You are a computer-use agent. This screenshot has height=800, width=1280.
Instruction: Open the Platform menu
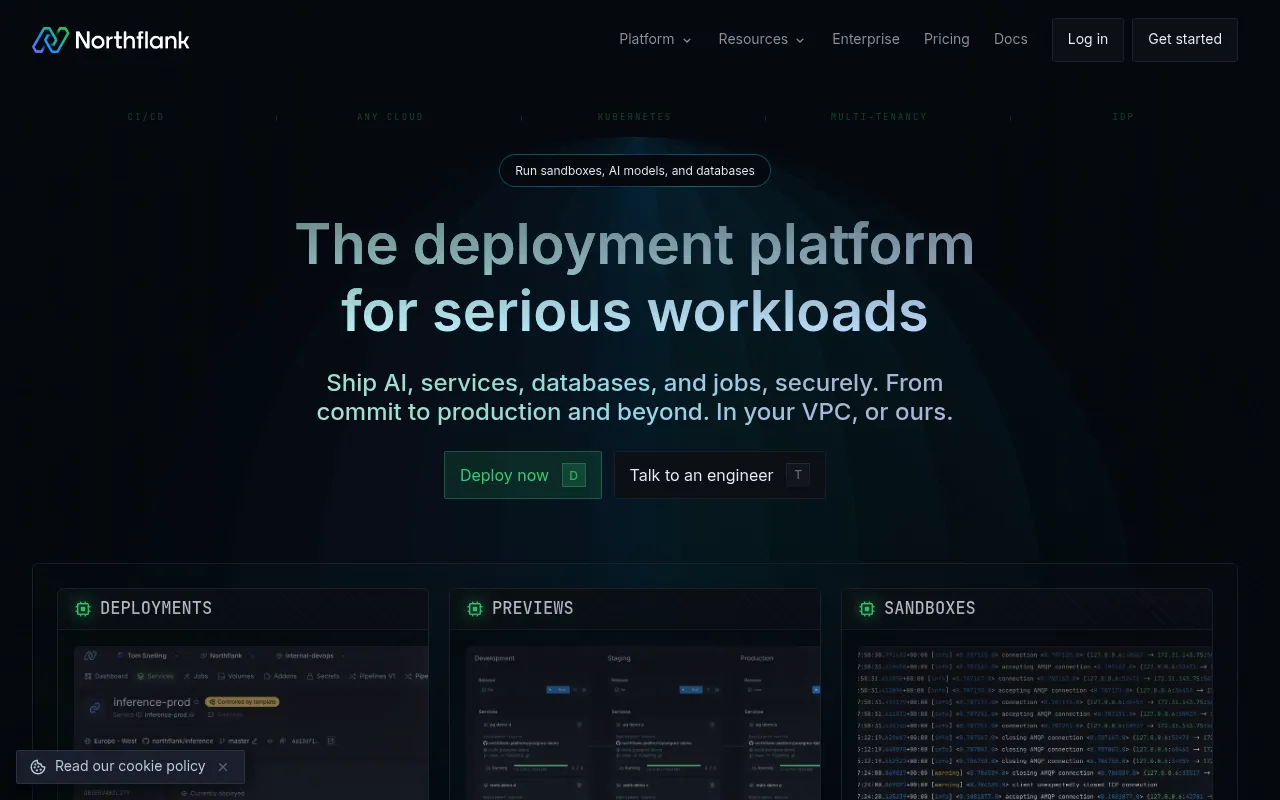tap(655, 39)
